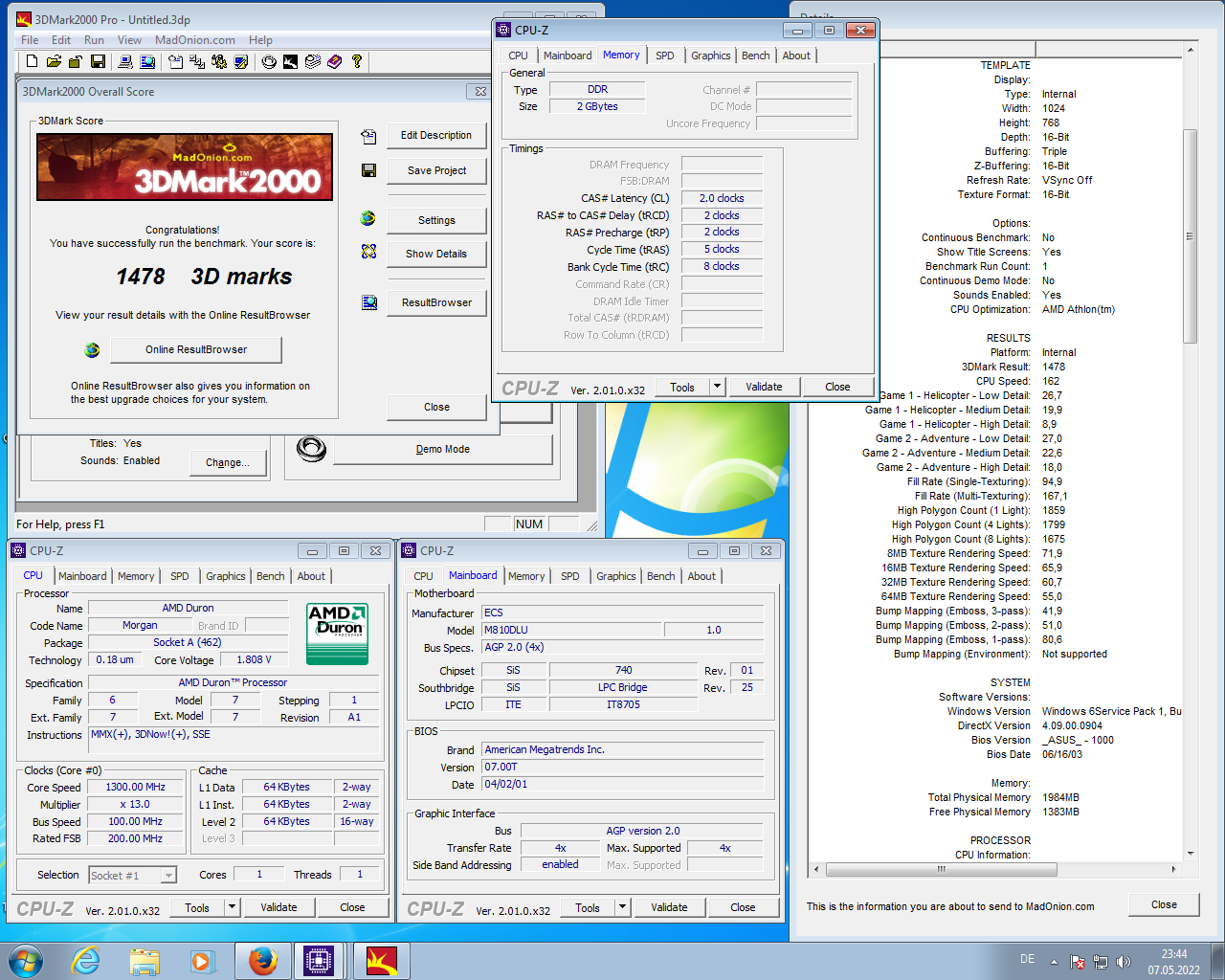Click the AMD Duron processor logo
This screenshot has width=1225, height=980.
click(338, 634)
